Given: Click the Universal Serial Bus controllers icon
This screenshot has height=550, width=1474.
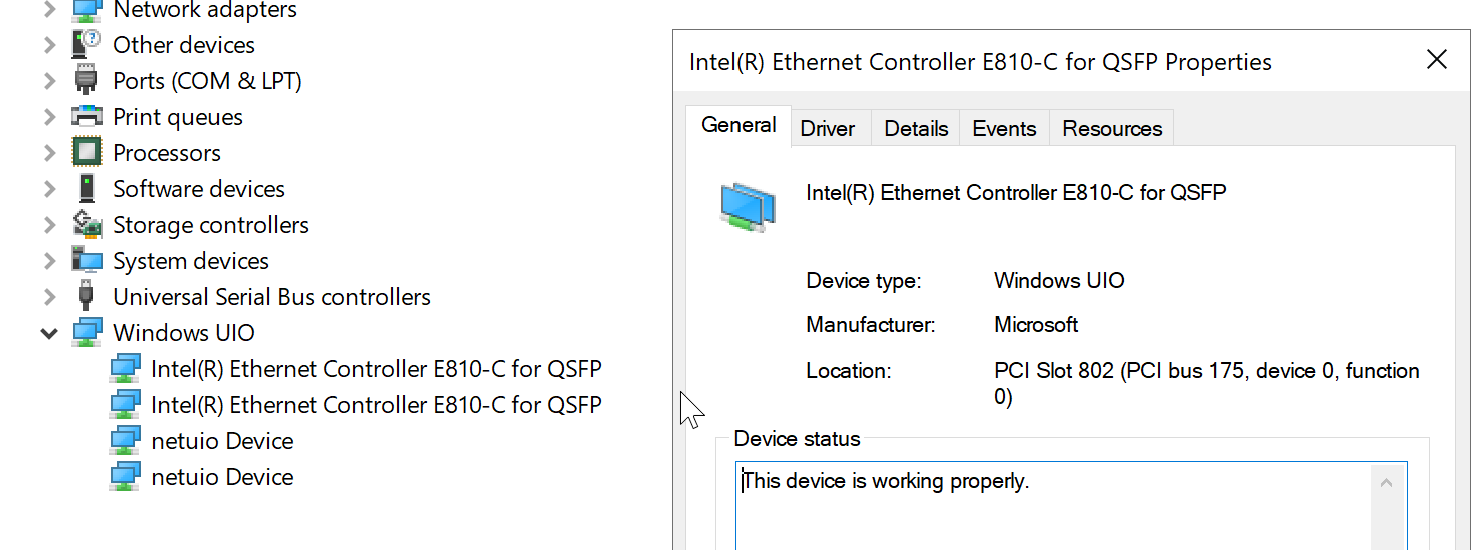Looking at the screenshot, I should 87,297.
